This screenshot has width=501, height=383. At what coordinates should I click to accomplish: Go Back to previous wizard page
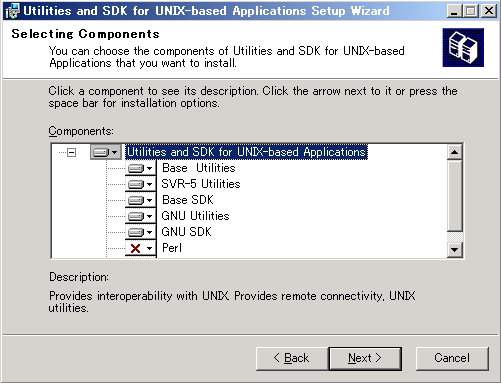click(x=292, y=359)
